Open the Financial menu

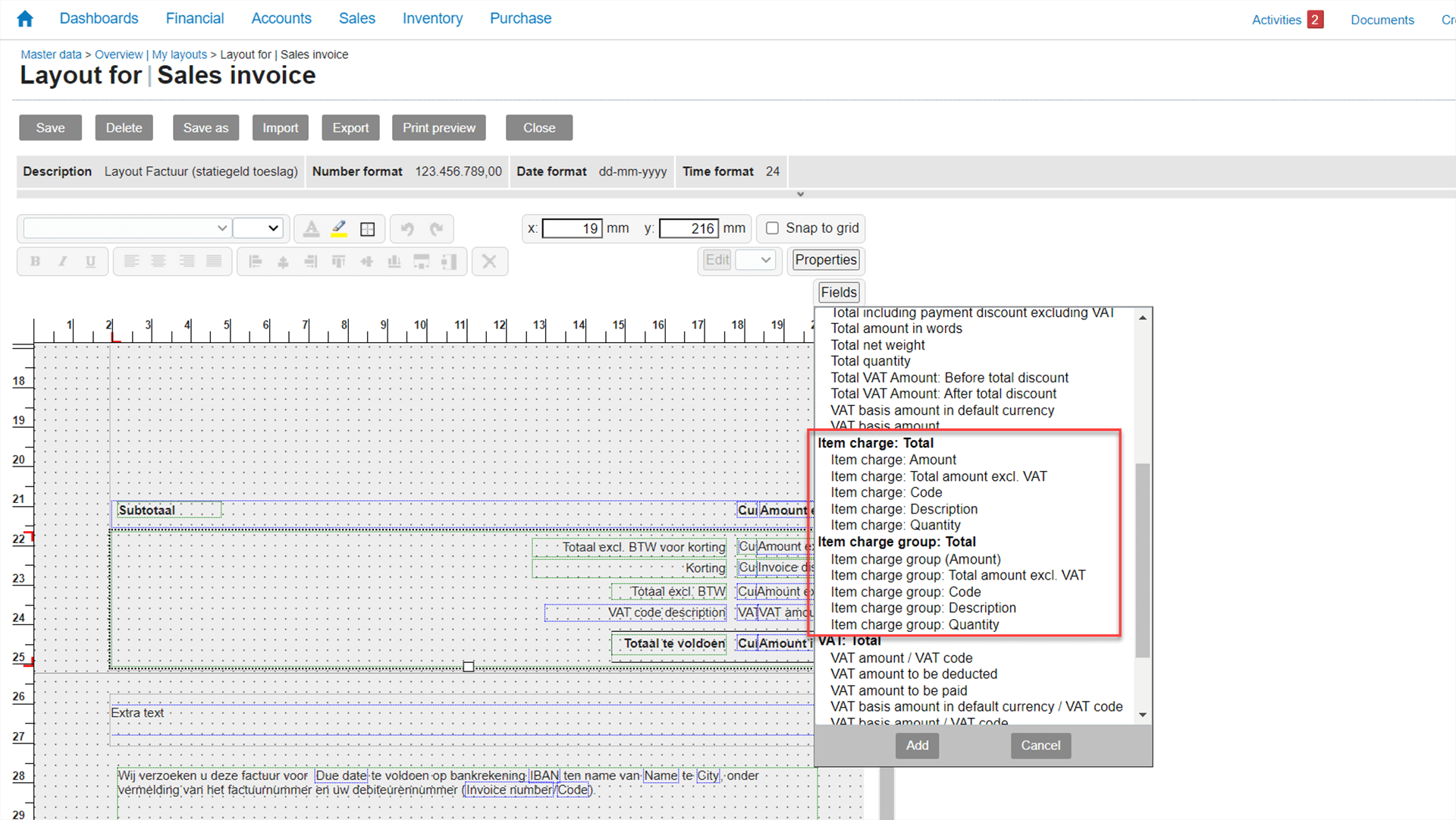coord(195,18)
